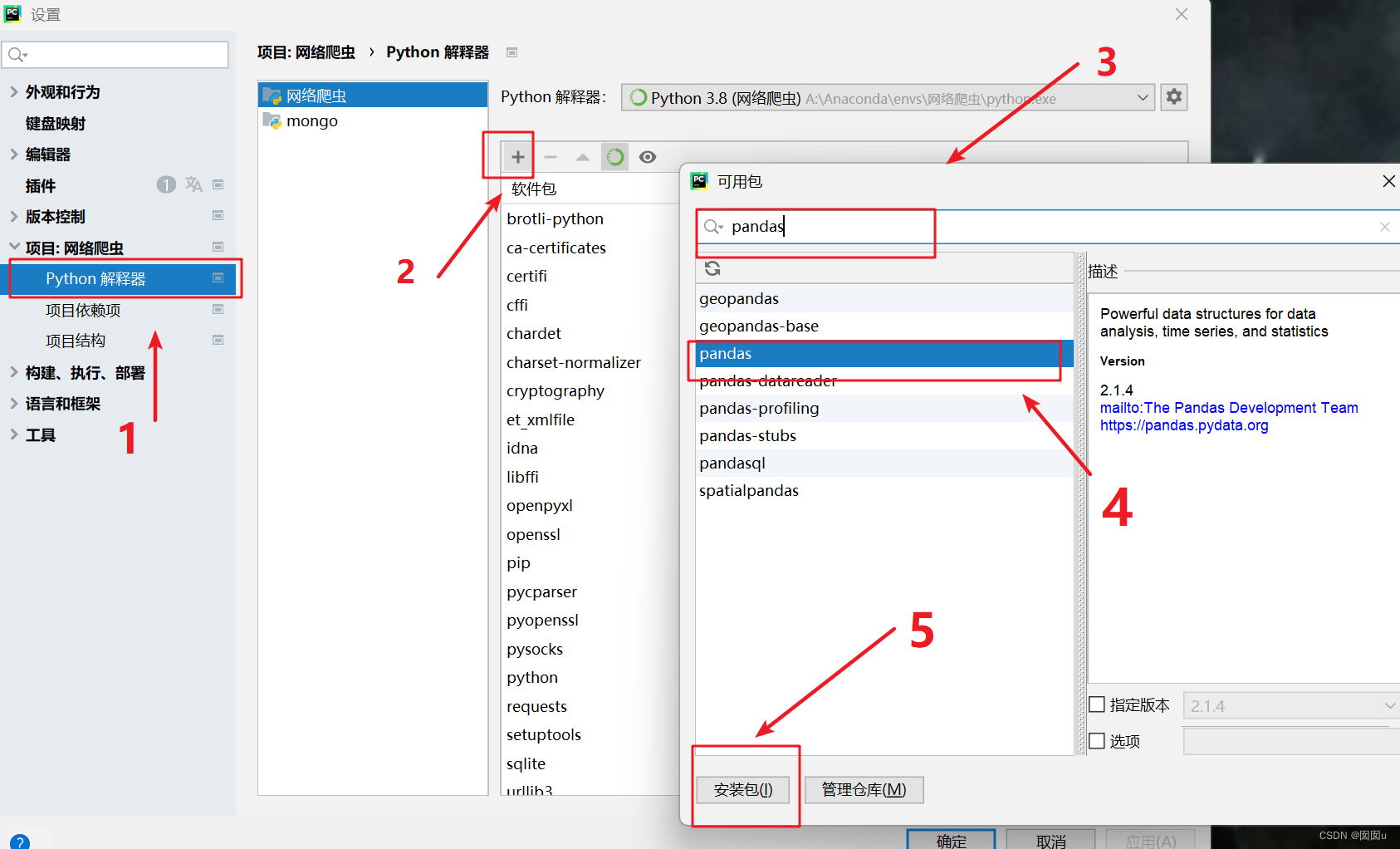Click the upgrade package up-arrow icon
The image size is (1400, 849).
(583, 156)
